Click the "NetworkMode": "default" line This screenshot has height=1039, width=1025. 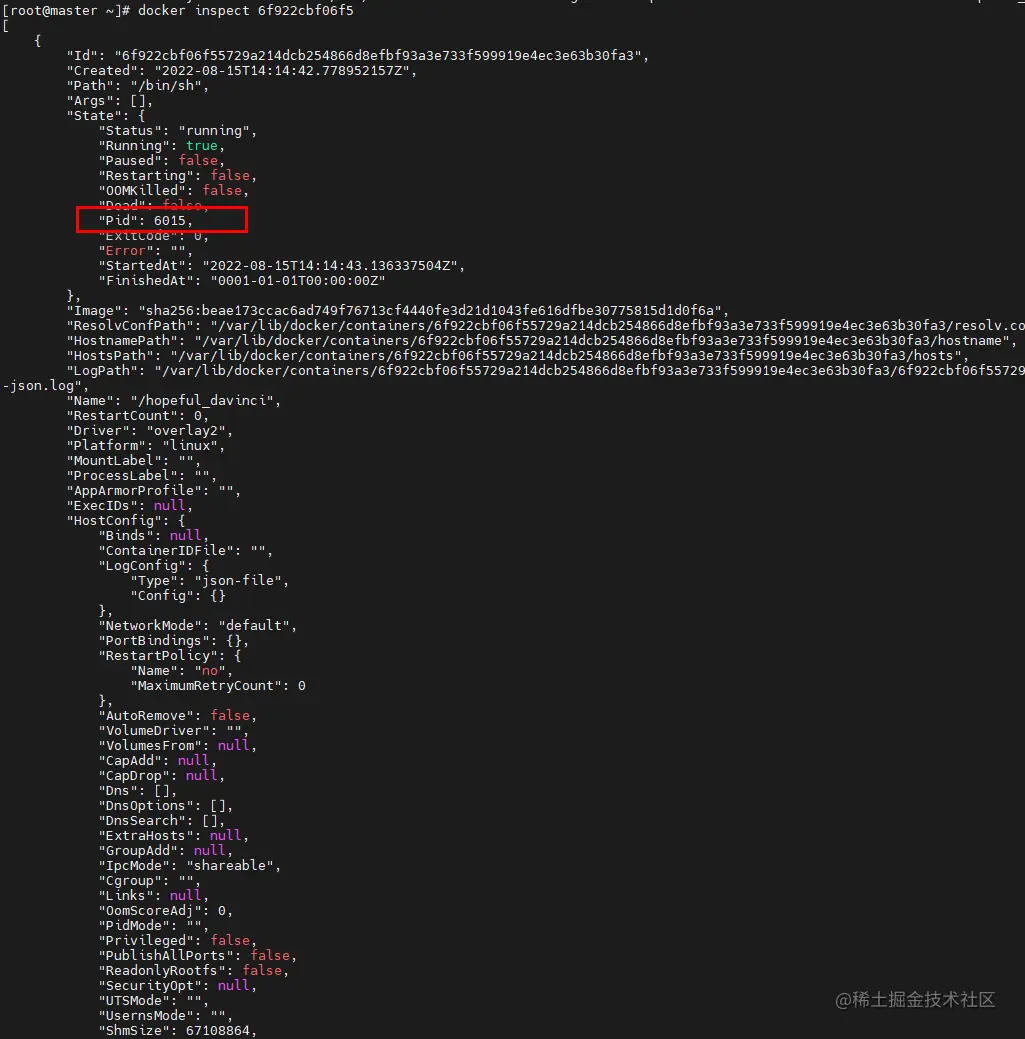(198, 626)
